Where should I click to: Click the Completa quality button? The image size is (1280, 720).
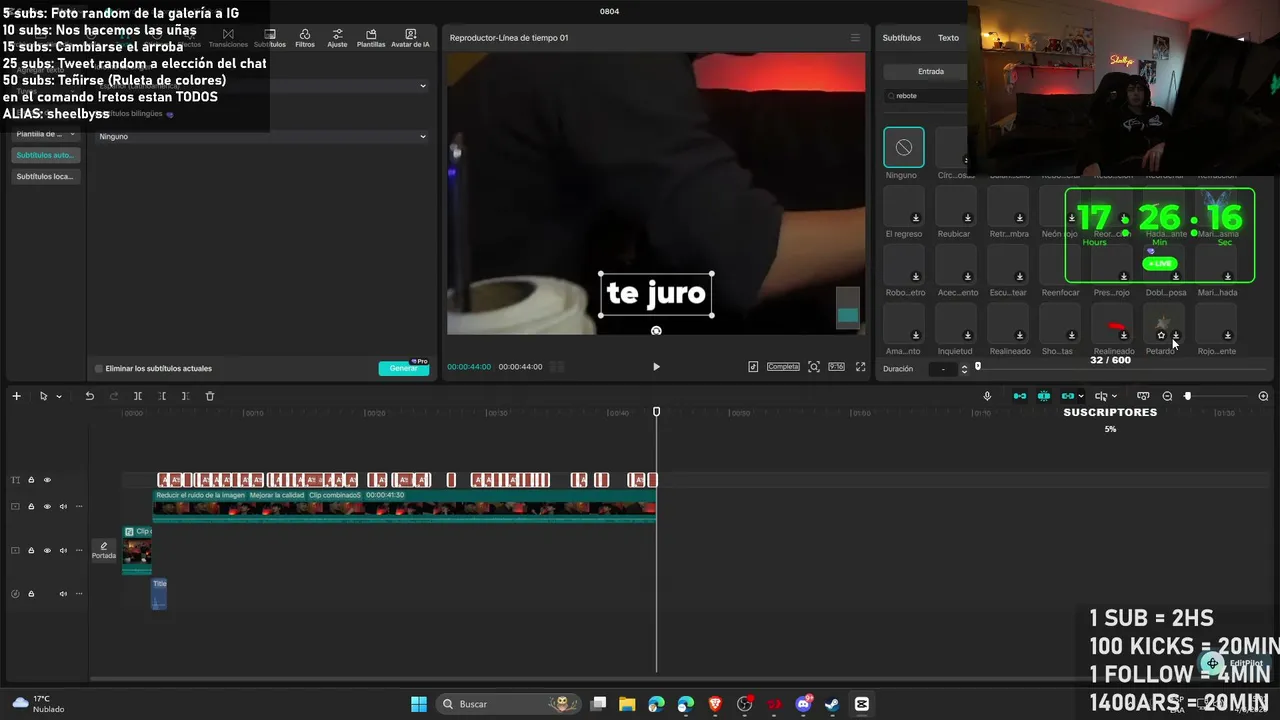click(x=783, y=367)
